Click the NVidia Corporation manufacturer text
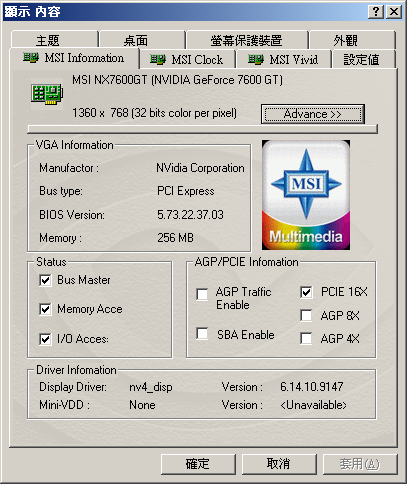The width and height of the screenshot is (407, 484). click(200, 168)
